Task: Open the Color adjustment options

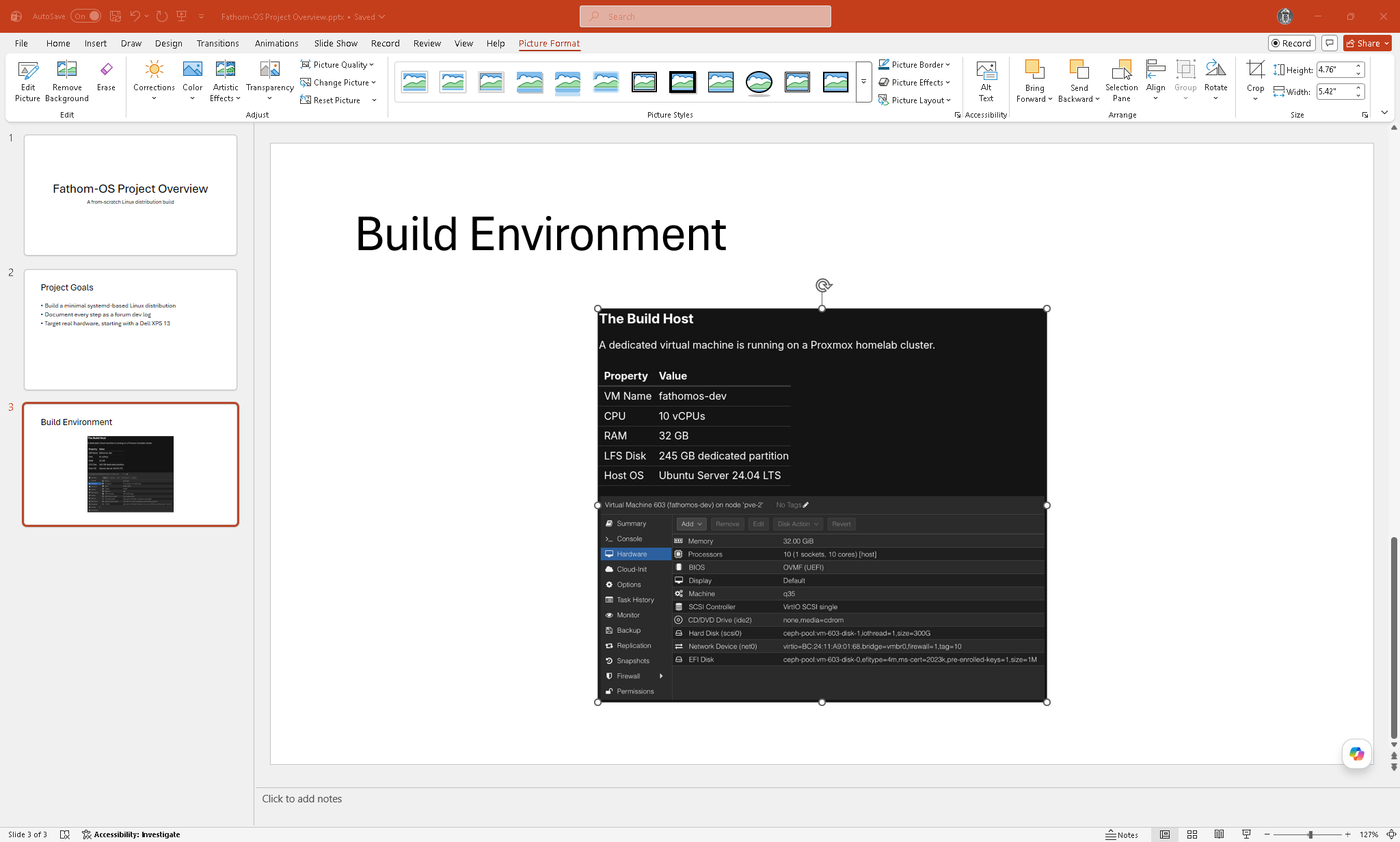Action: tap(192, 81)
